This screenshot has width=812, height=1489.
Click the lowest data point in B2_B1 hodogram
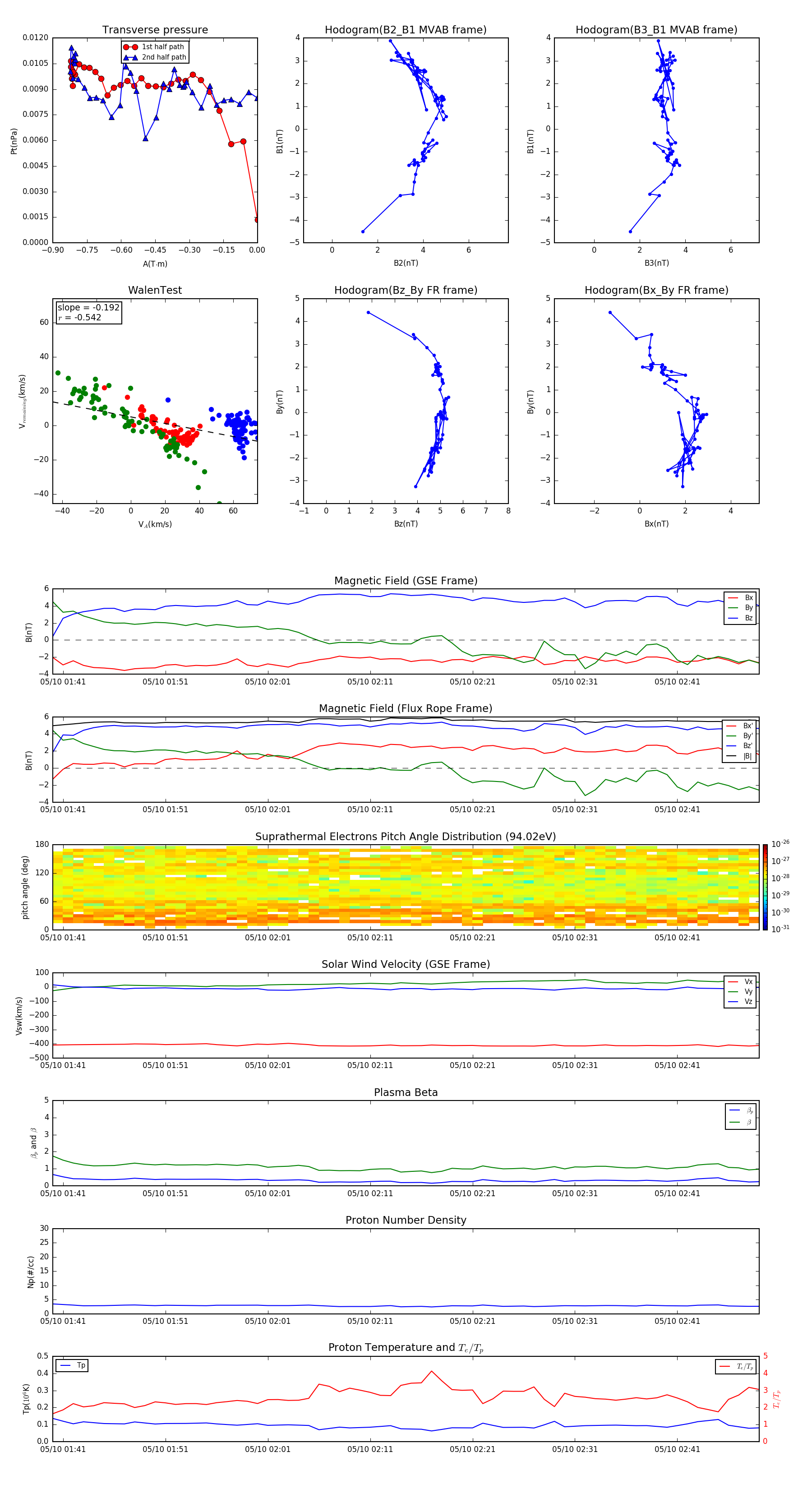[x=363, y=232]
